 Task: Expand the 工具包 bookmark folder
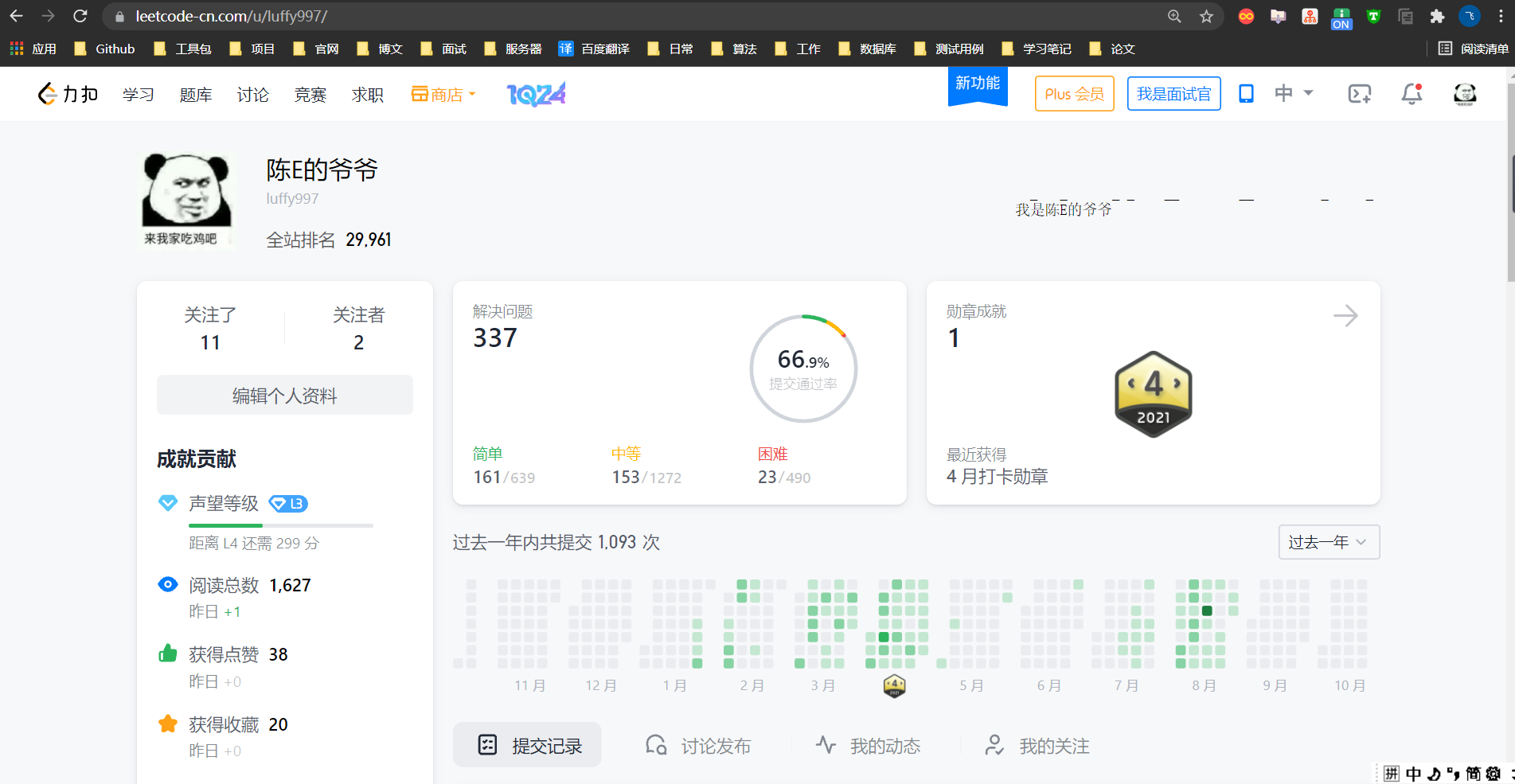tap(182, 49)
